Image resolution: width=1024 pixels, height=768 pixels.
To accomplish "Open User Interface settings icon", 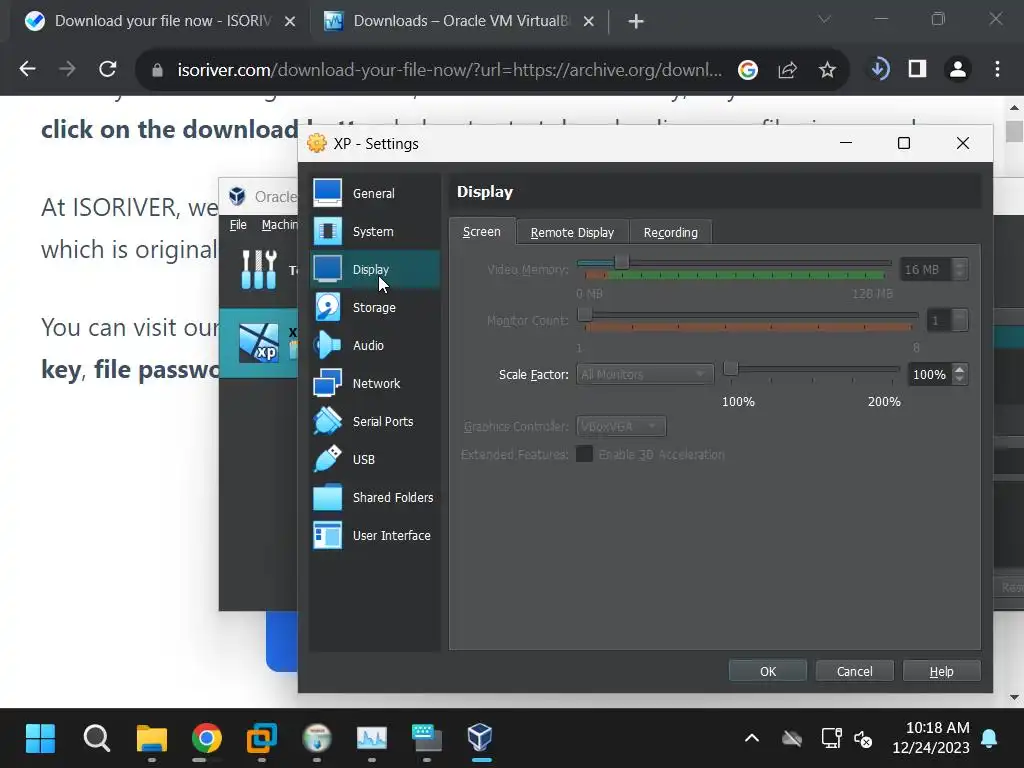I will pyautogui.click(x=327, y=535).
